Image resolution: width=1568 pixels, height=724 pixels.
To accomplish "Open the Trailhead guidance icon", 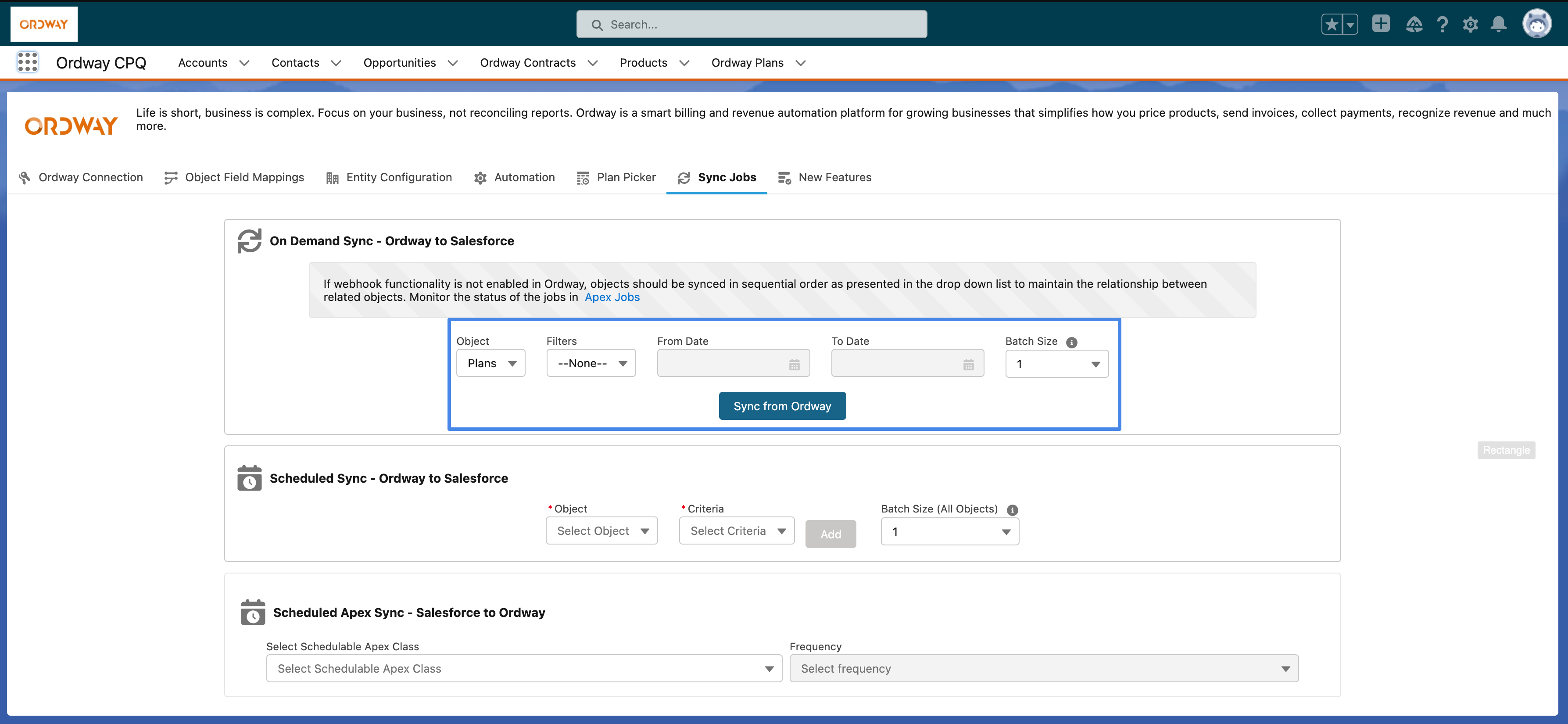I will pyautogui.click(x=1414, y=25).
